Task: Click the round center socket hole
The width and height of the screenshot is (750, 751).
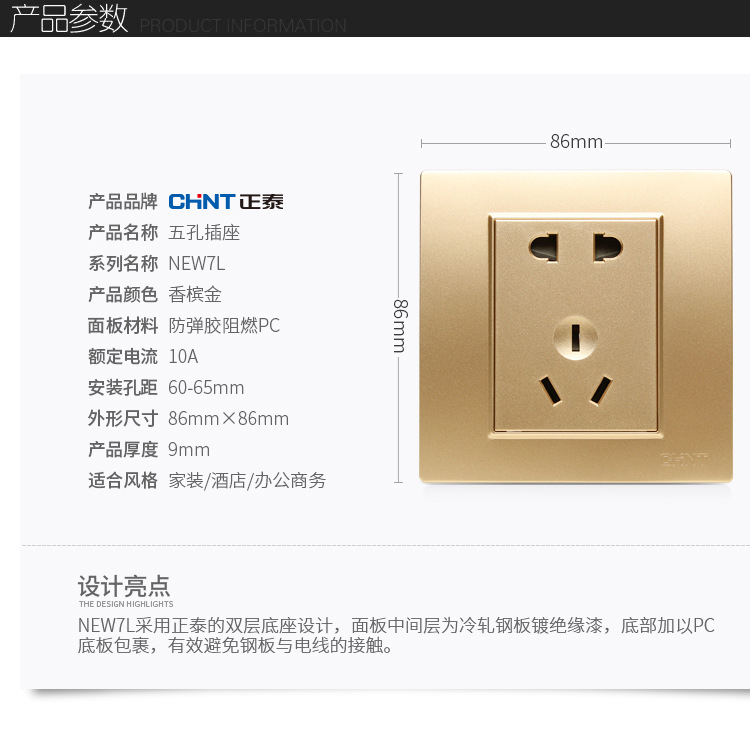Action: [x=576, y=338]
